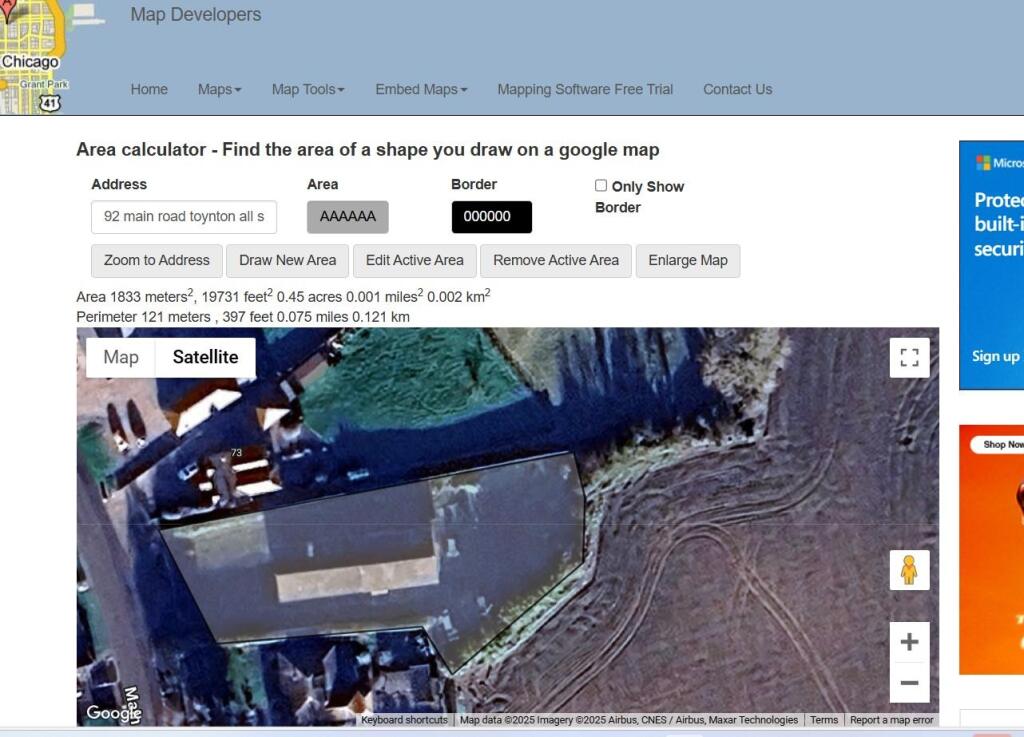Screen dimensions: 1024x737
Task: Click the Address input field
Action: [184, 217]
